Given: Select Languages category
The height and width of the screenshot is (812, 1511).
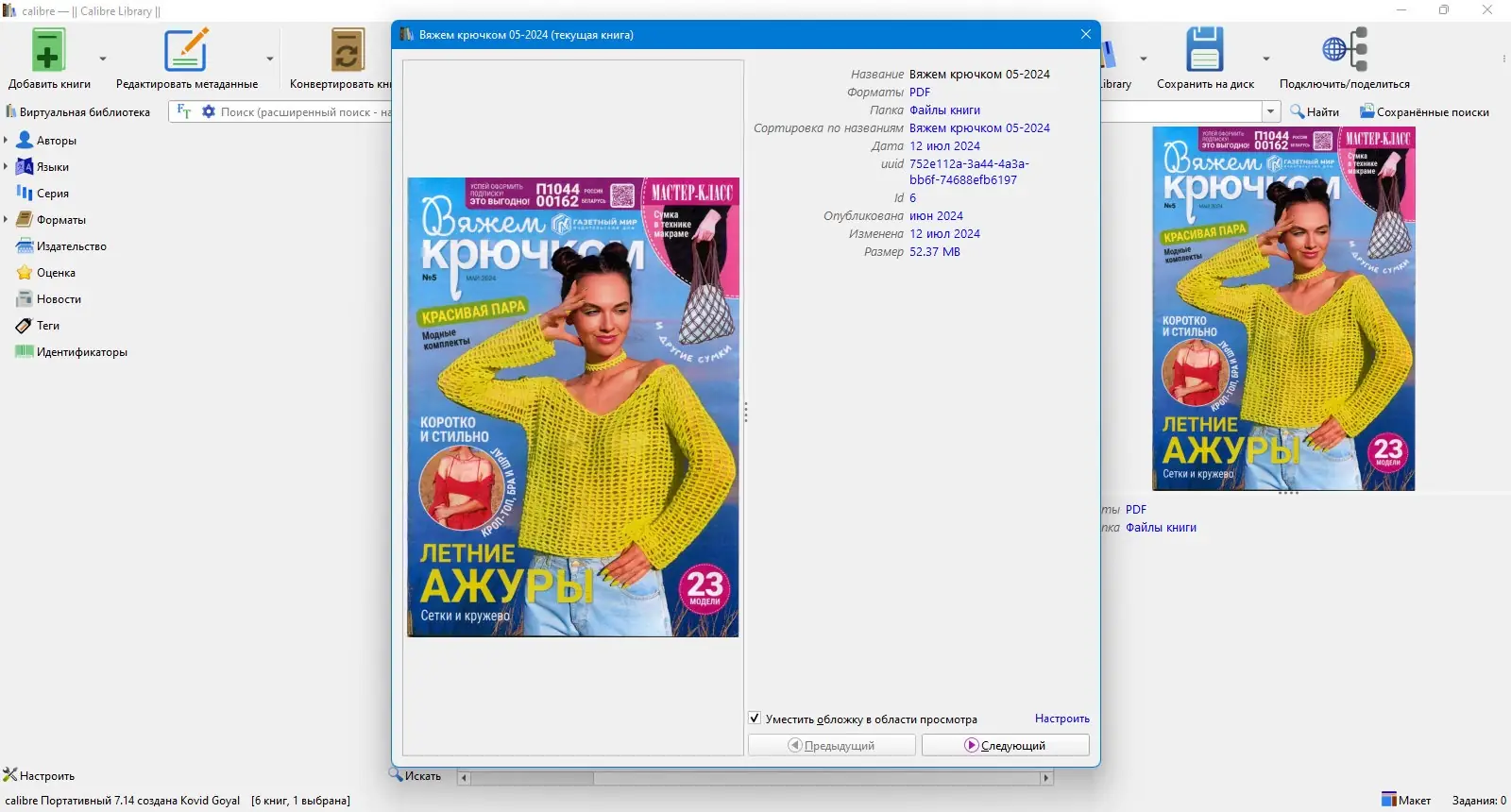Looking at the screenshot, I should [x=53, y=167].
